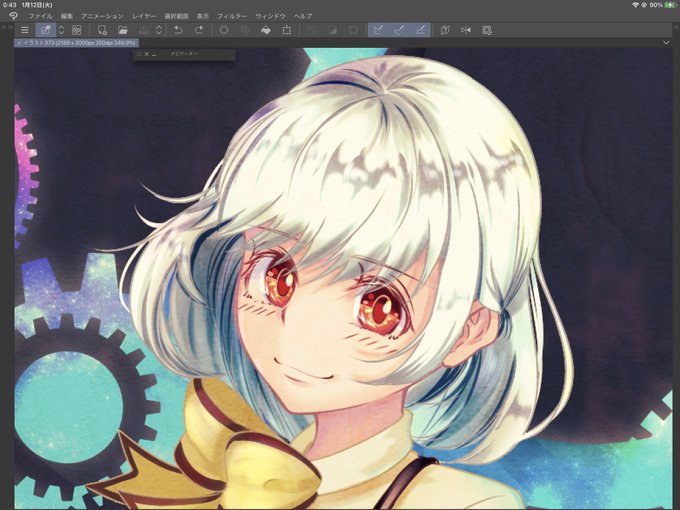
Task: Check the Wi-Fi status icon
Action: [636, 5]
